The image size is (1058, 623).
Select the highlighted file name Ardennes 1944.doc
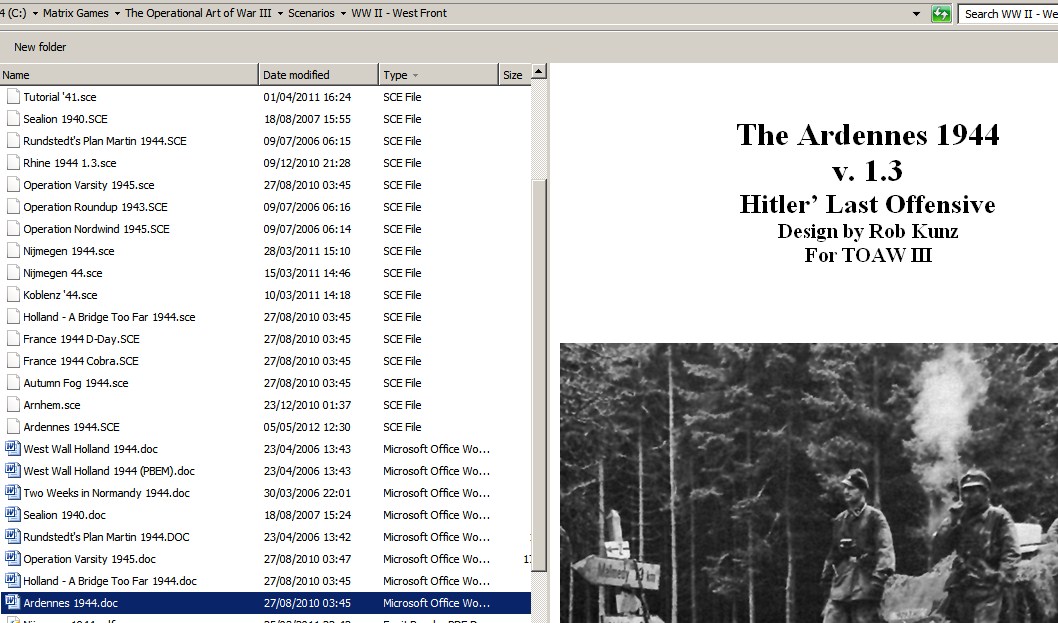[x=70, y=603]
